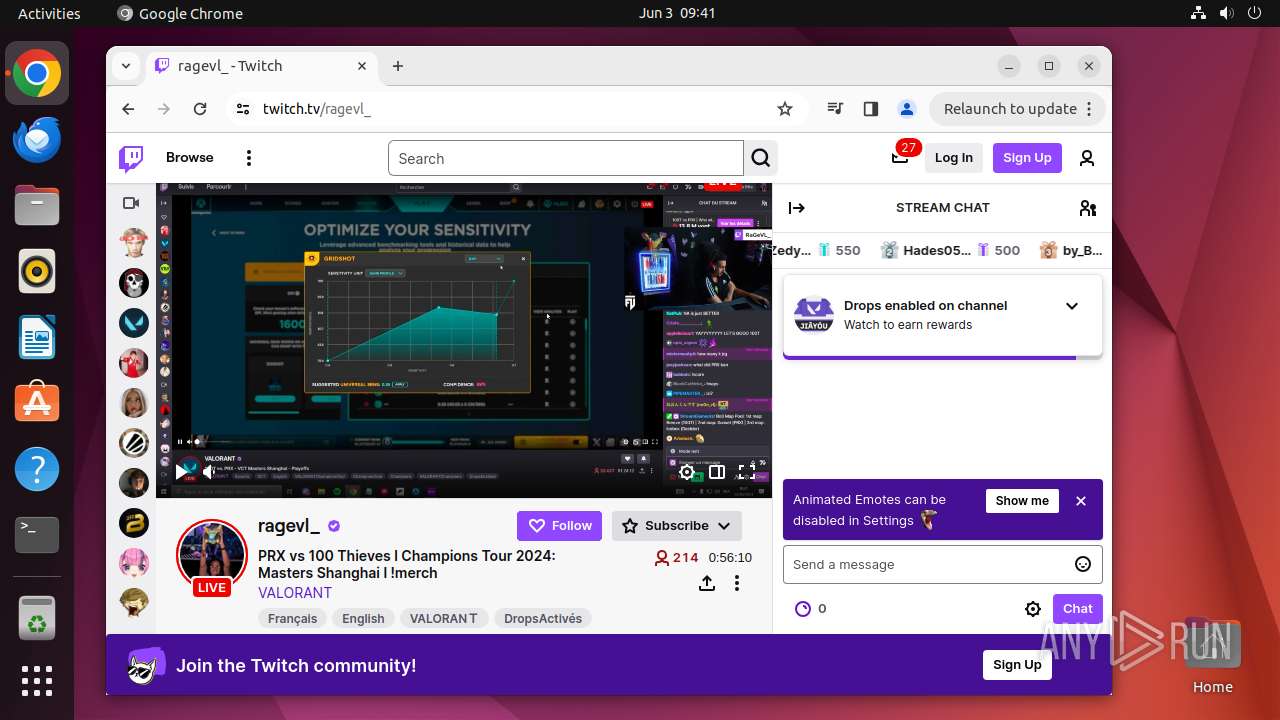
Task: Play the stream video
Action: pos(182,471)
